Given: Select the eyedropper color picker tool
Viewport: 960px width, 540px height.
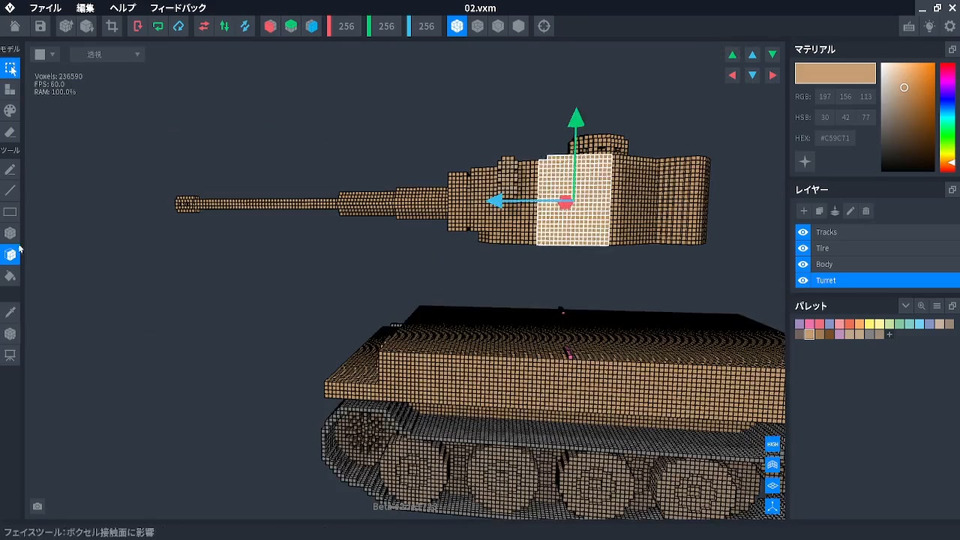Looking at the screenshot, I should [10, 312].
